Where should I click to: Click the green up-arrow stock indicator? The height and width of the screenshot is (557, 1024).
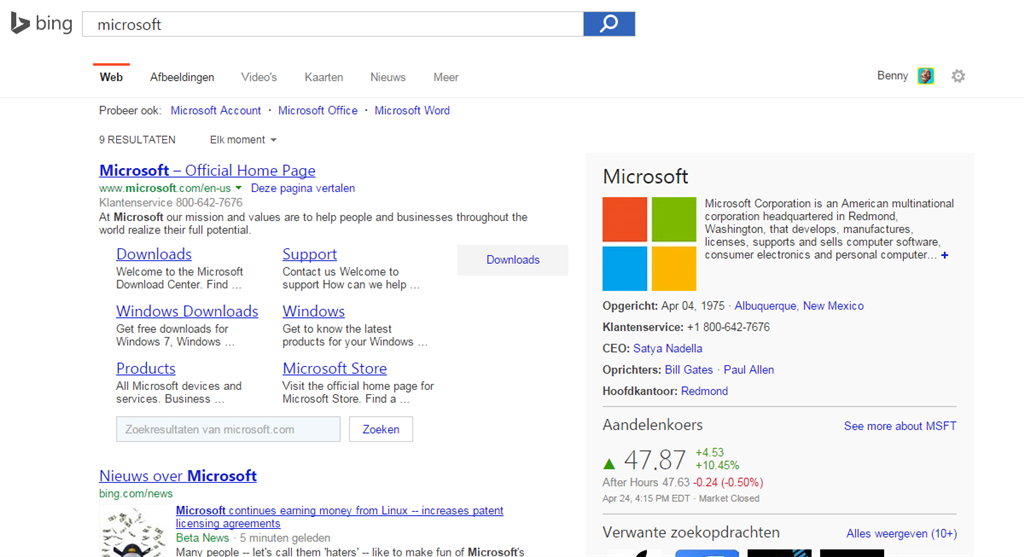coord(609,464)
